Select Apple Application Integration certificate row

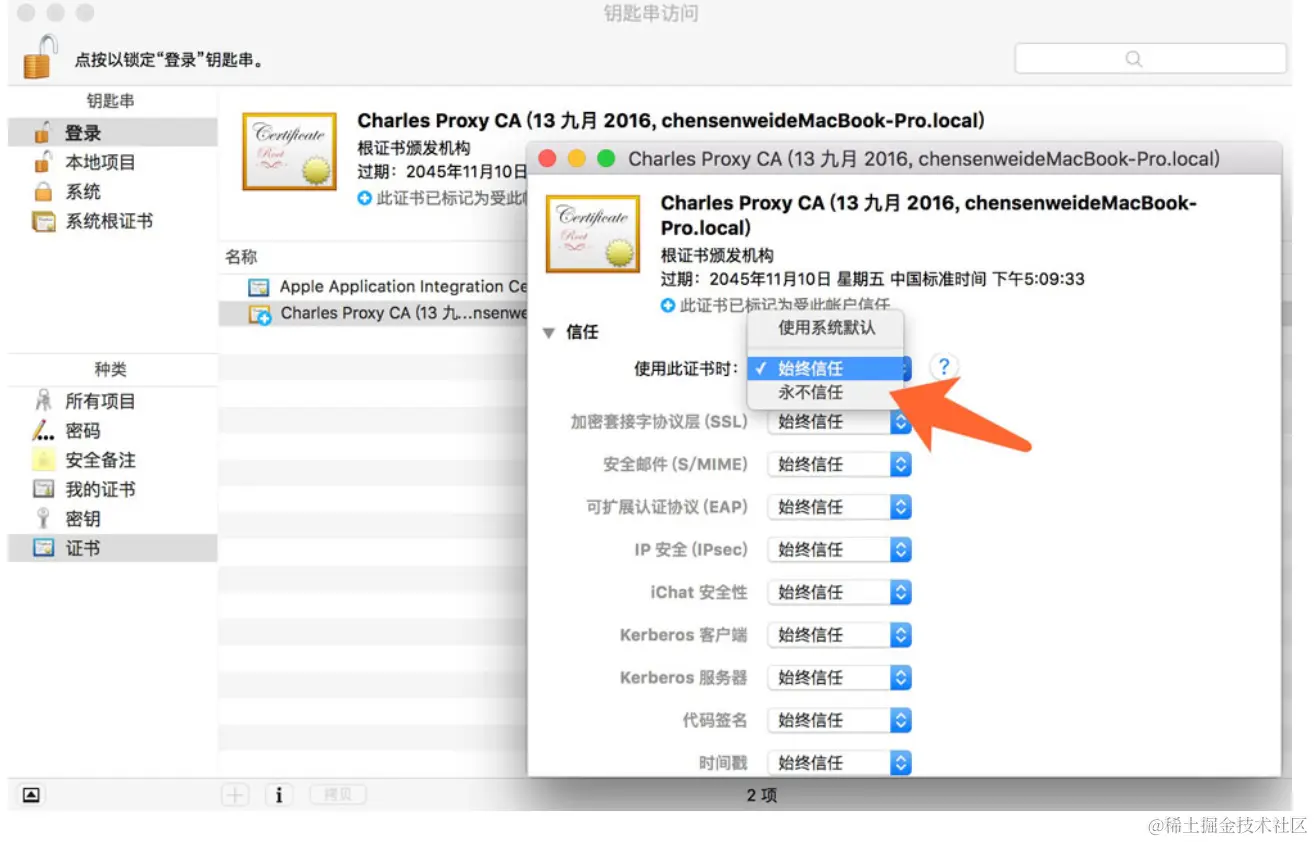tap(373, 286)
